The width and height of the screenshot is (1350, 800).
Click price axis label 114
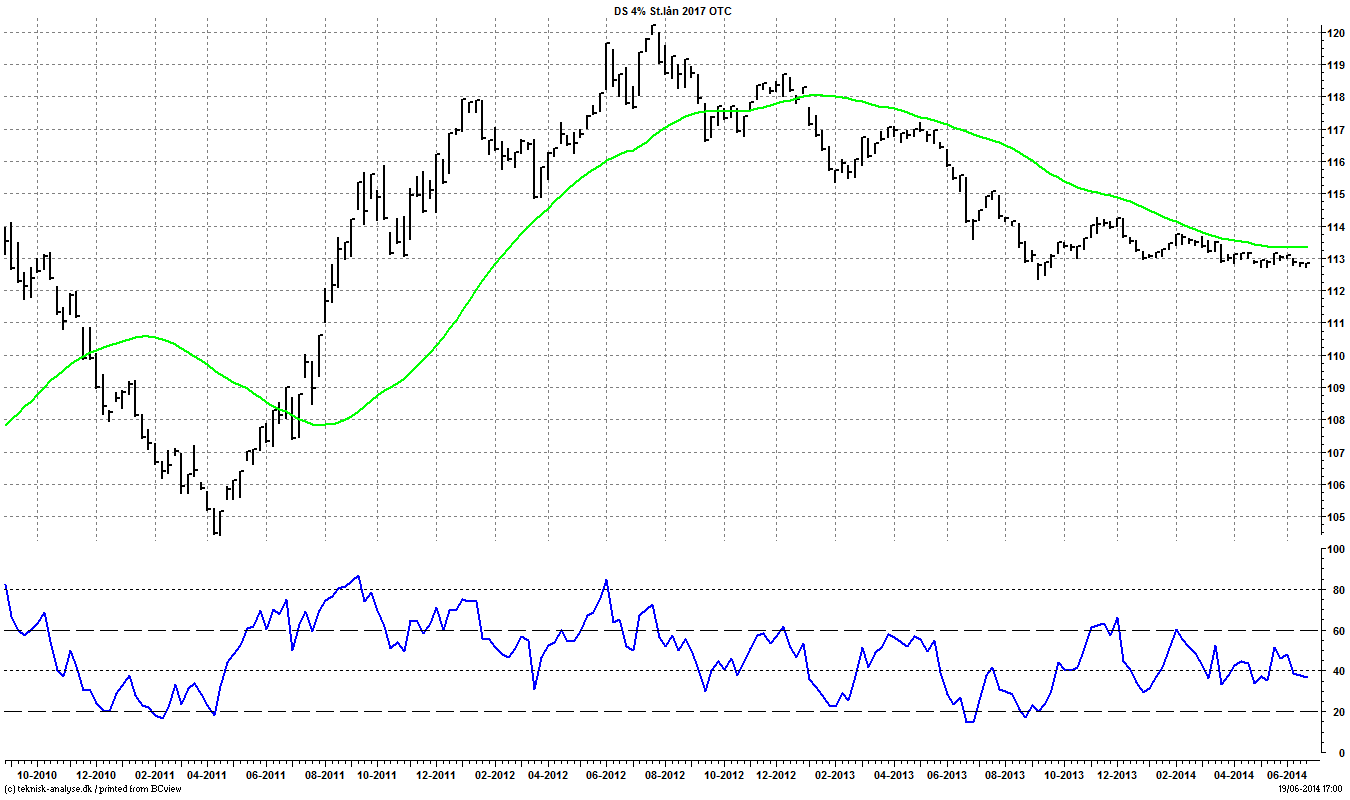pos(1334,227)
